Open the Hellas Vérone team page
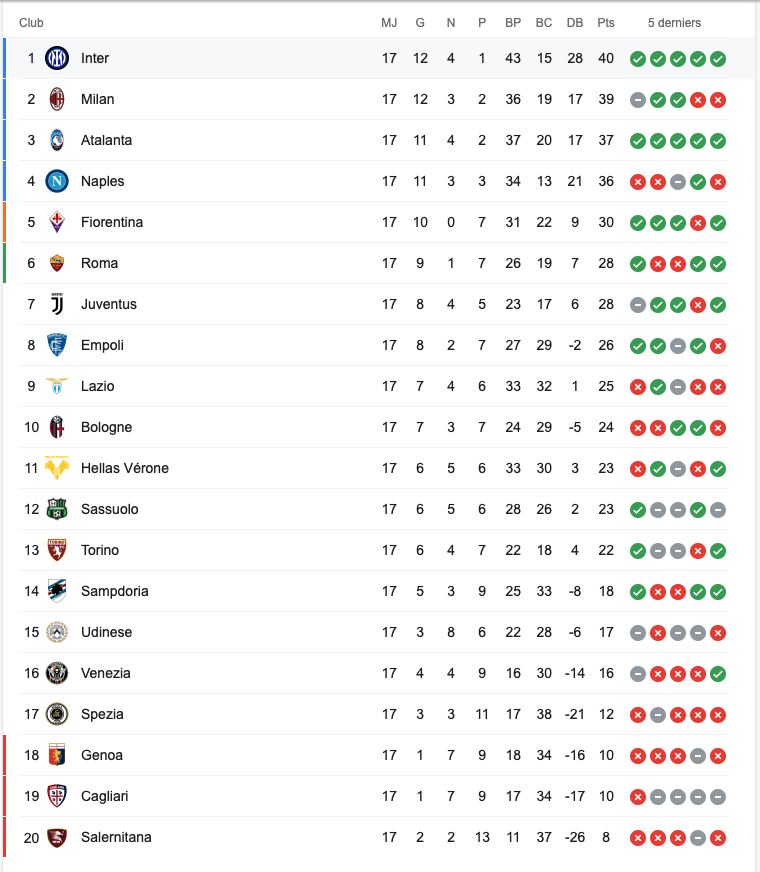This screenshot has width=760, height=872. click(x=124, y=468)
